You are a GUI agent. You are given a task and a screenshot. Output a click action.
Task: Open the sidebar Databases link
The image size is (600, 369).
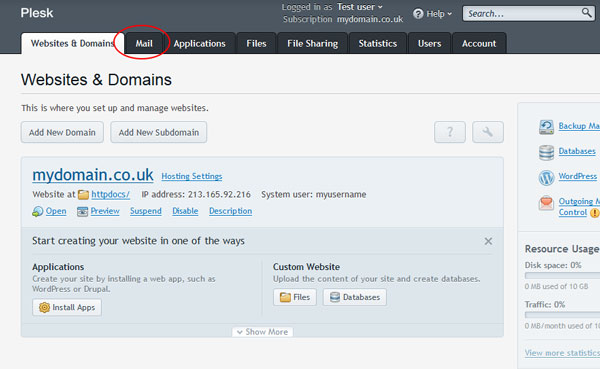pyautogui.click(x=577, y=151)
